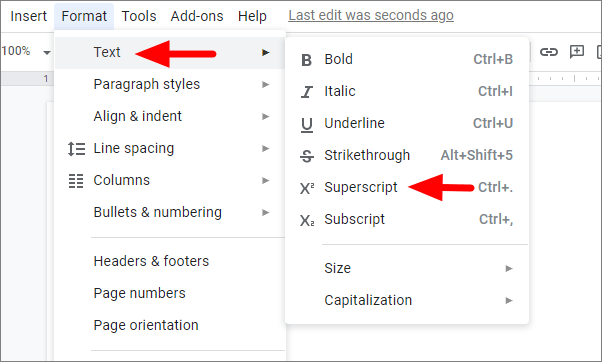Open the Add-ons menu
The width and height of the screenshot is (602, 362).
pyautogui.click(x=197, y=16)
